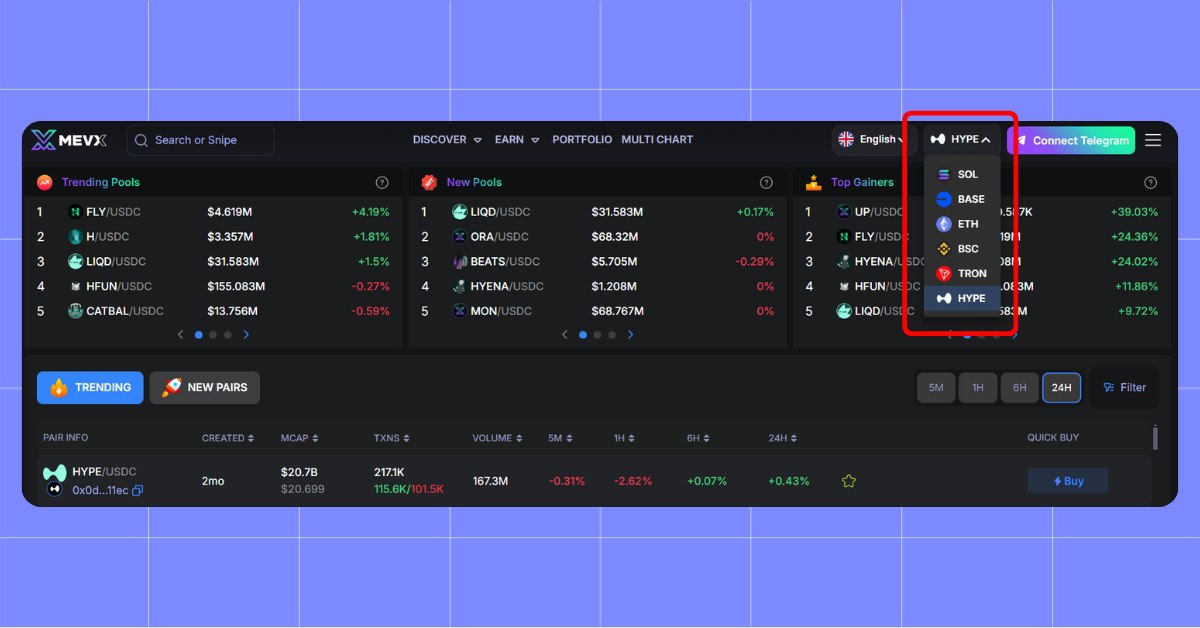
Task: Enable the 6H timeframe
Action: tap(1019, 387)
